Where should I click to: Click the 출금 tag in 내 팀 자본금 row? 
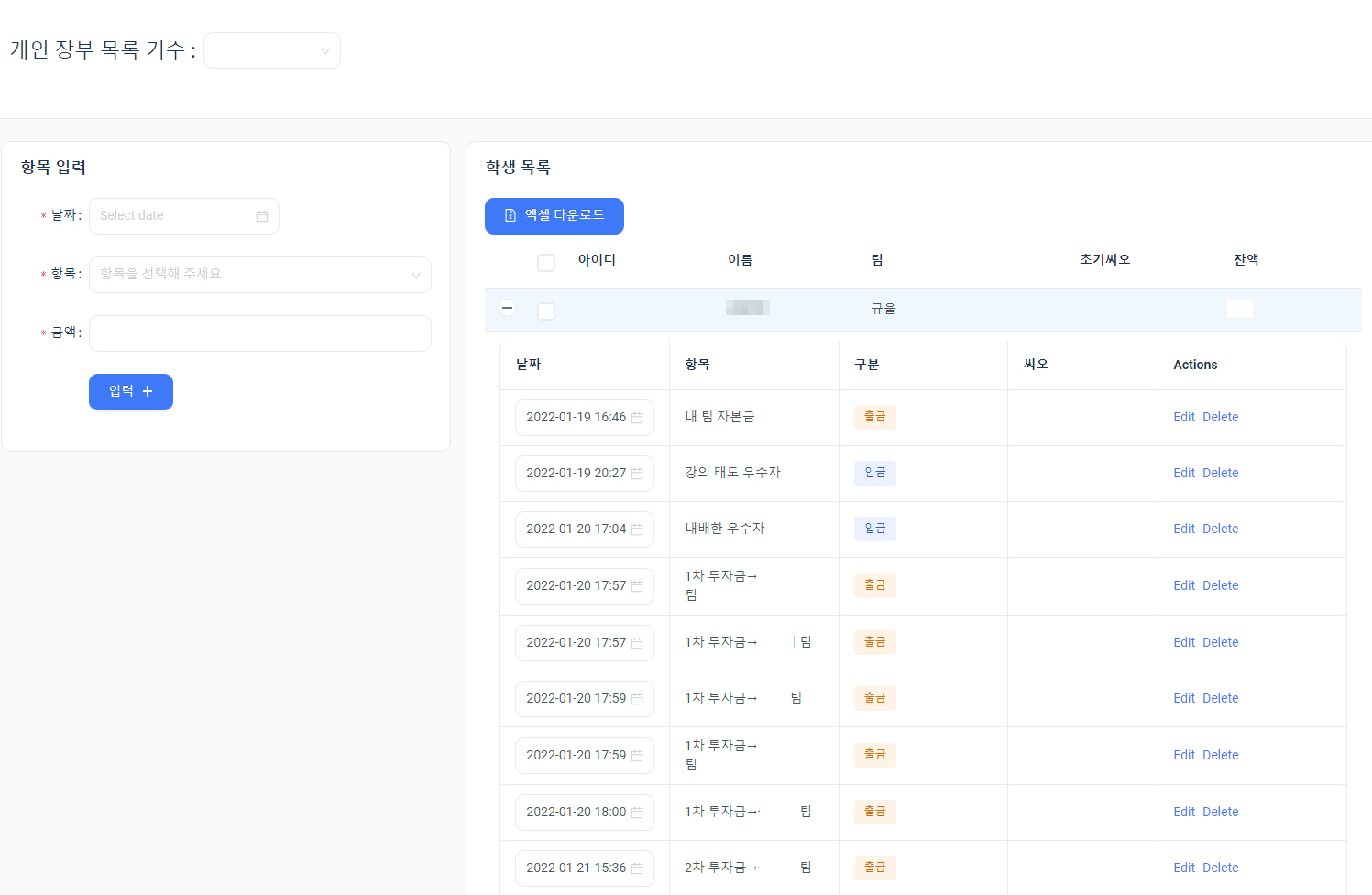[875, 417]
